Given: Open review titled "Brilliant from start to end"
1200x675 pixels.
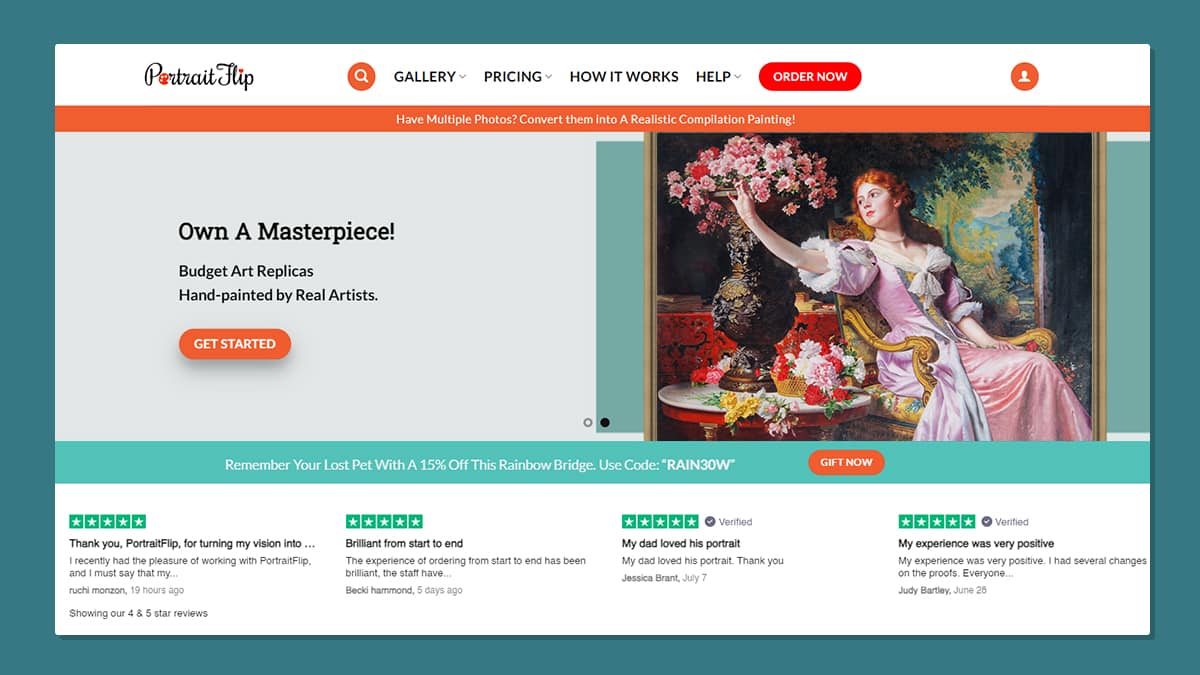Looking at the screenshot, I should [404, 544].
